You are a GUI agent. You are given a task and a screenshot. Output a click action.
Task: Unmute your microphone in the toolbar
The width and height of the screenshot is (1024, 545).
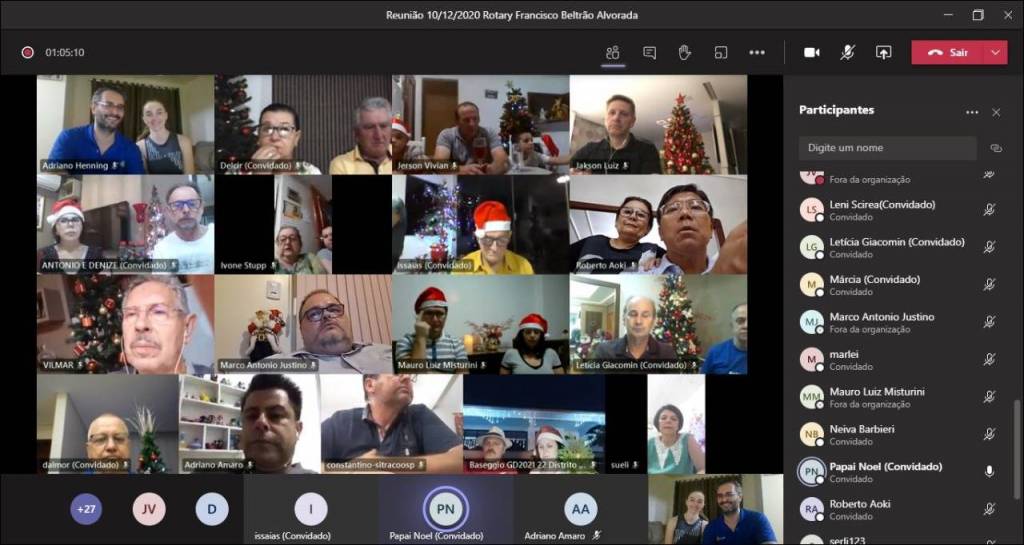tap(847, 52)
